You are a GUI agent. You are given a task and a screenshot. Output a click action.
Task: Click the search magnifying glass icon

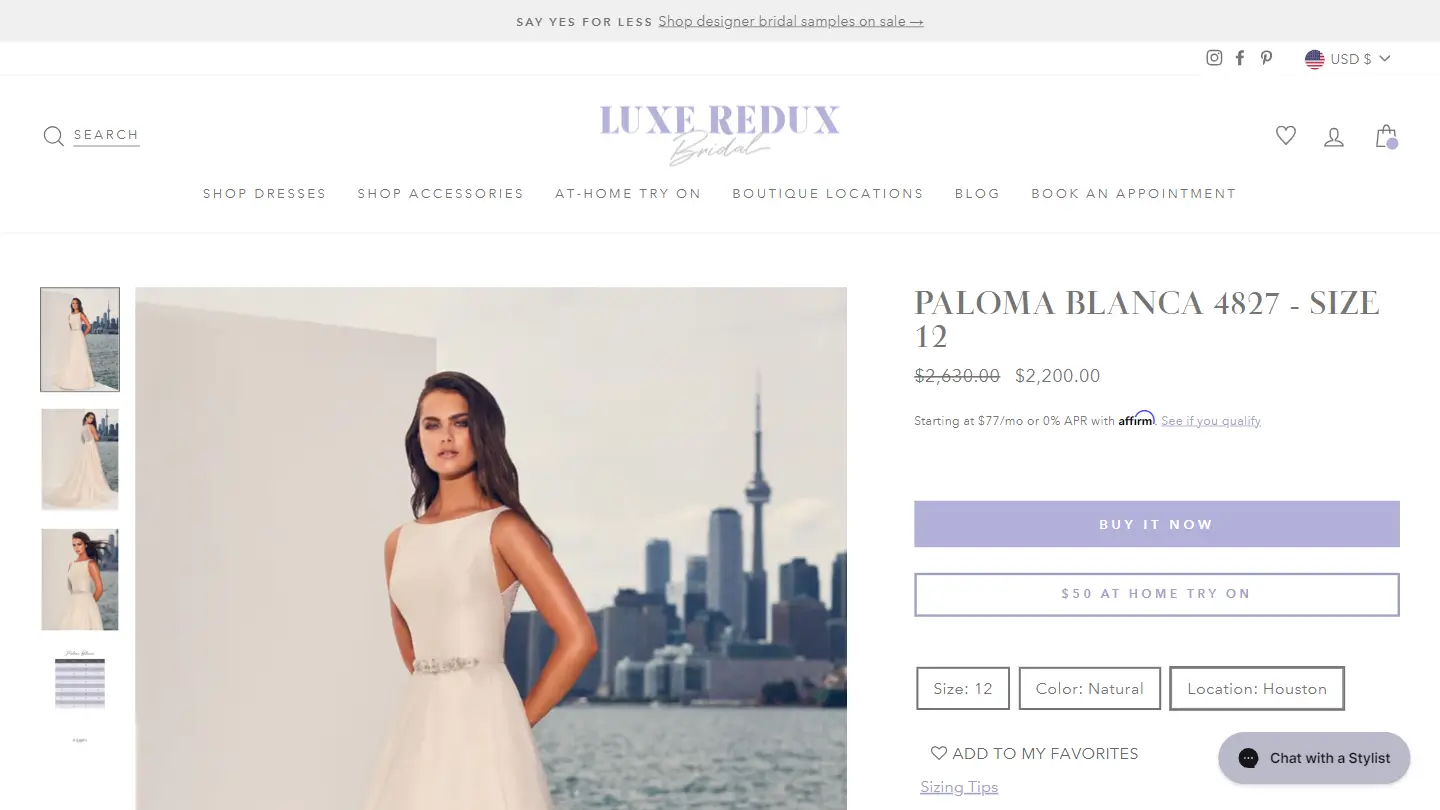54,136
